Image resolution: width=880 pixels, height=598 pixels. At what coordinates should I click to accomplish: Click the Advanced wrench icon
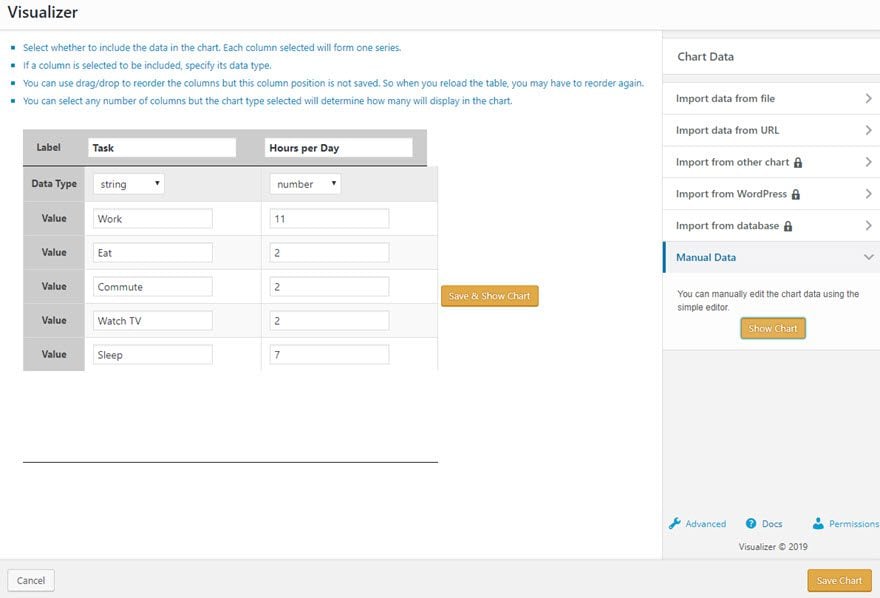point(675,524)
